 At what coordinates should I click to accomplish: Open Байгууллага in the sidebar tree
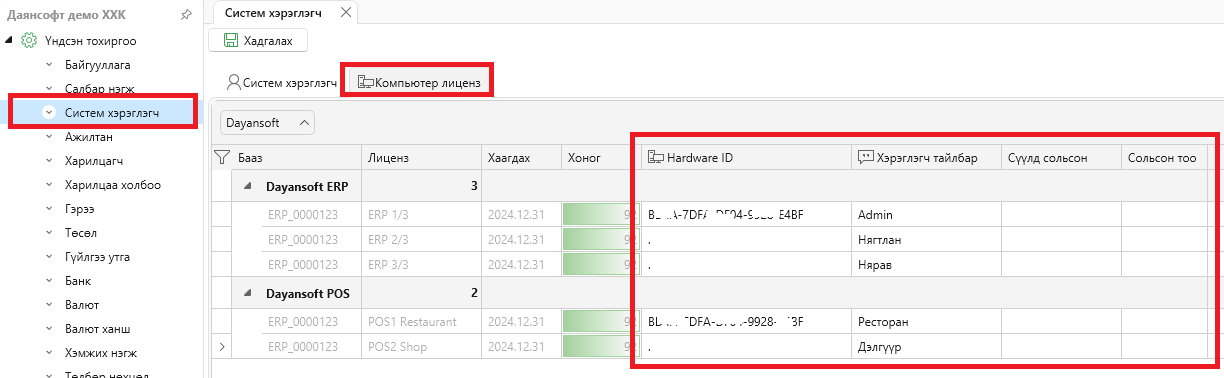click(98, 64)
